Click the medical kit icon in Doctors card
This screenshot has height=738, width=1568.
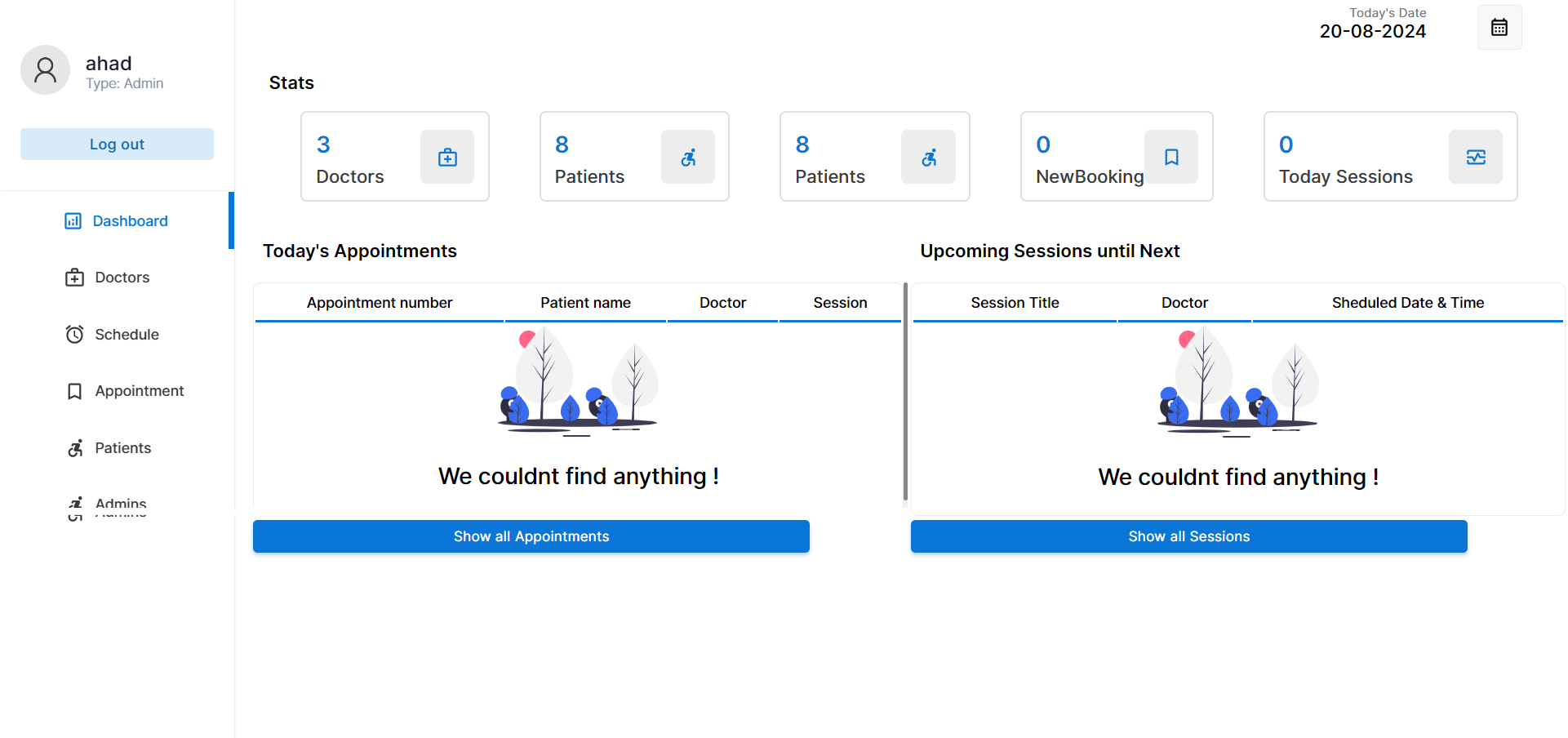(447, 157)
